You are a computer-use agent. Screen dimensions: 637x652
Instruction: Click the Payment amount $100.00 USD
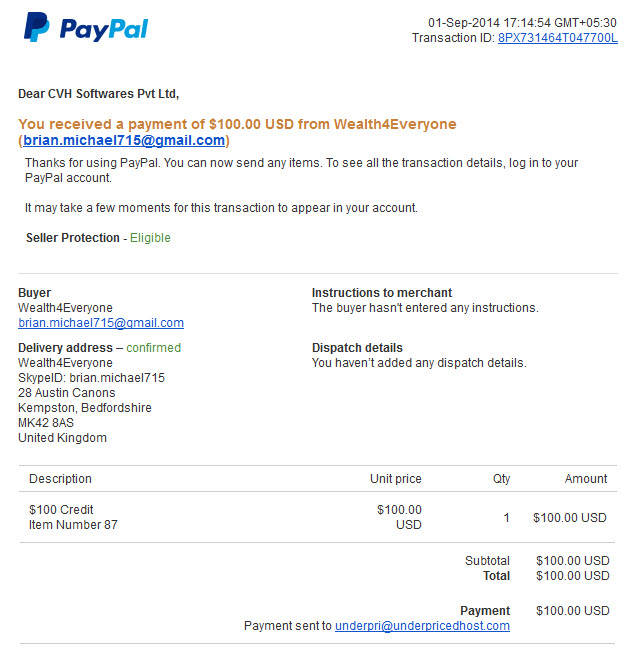(x=573, y=610)
